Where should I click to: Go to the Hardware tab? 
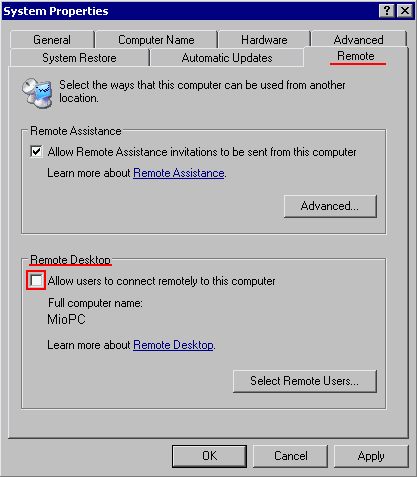264,40
